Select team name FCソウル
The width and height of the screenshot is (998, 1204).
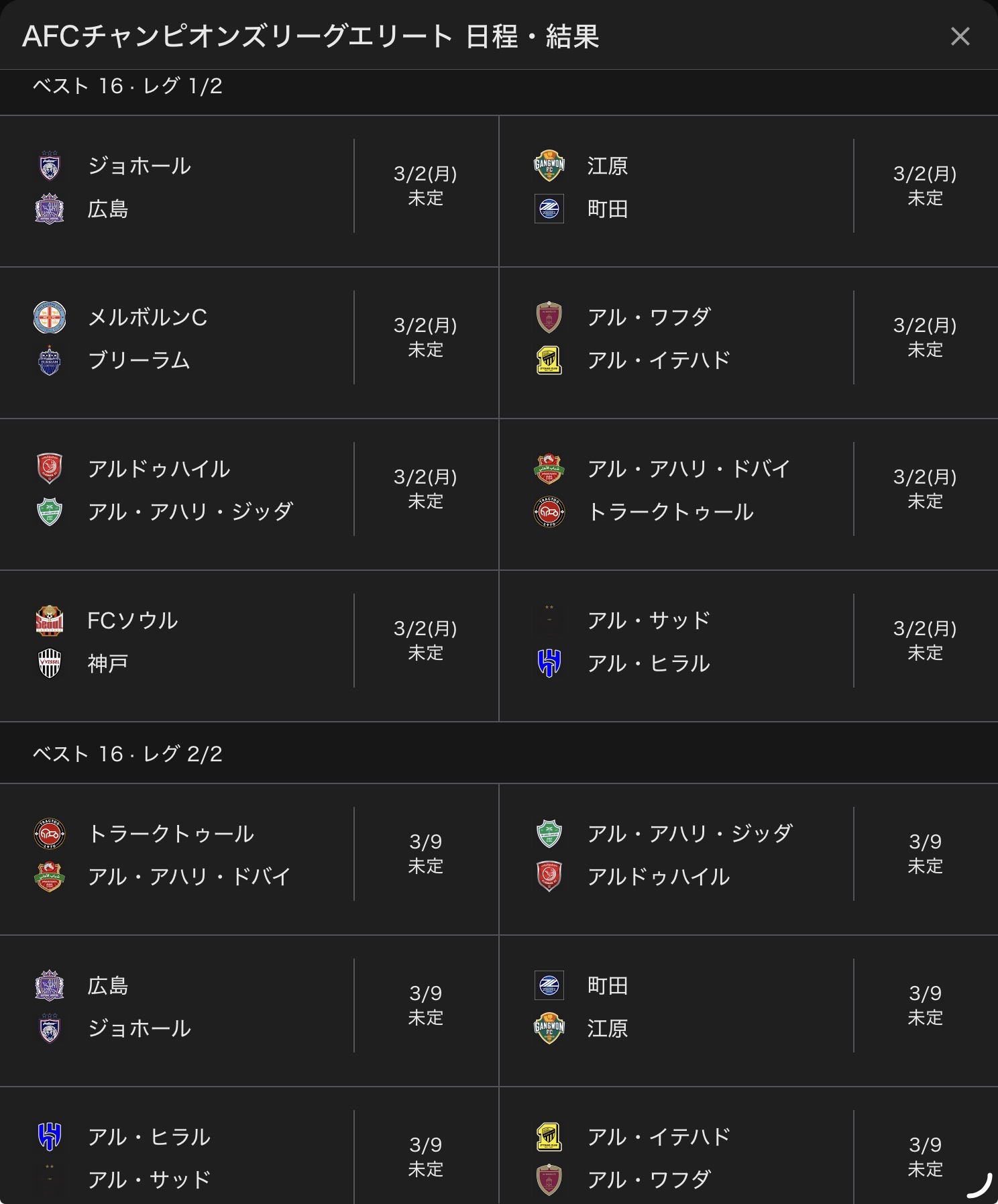(133, 621)
